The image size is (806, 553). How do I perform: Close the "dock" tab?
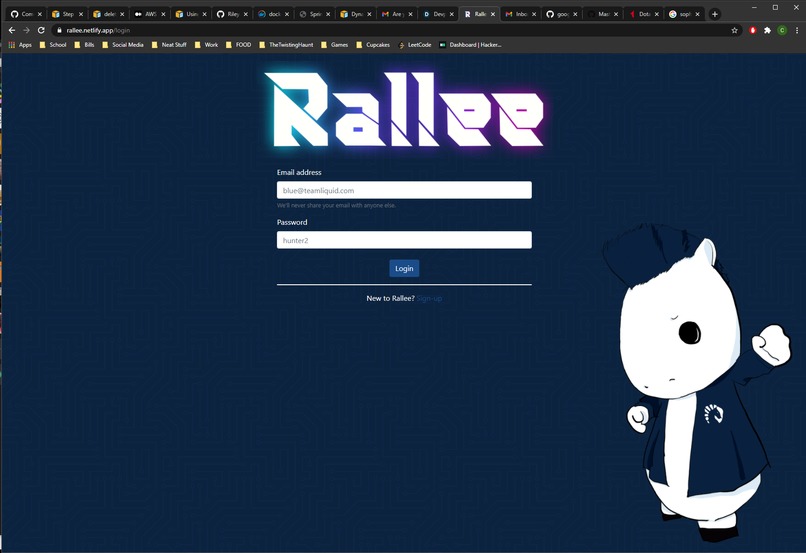pos(287,14)
